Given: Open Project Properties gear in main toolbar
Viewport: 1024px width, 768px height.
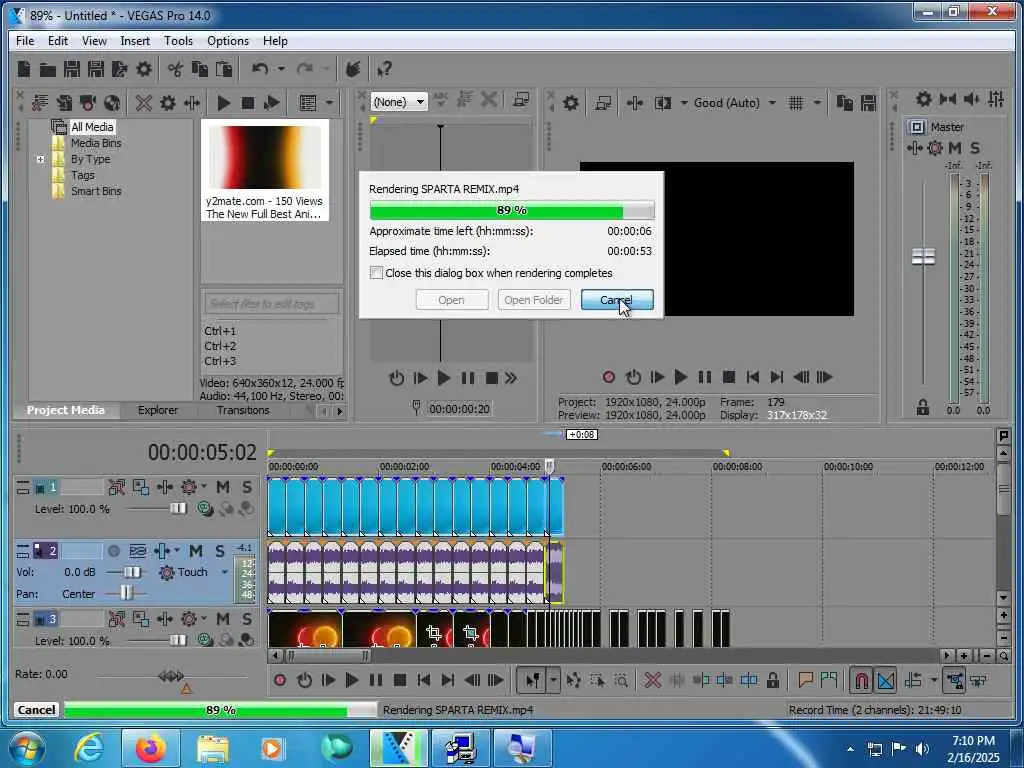Looking at the screenshot, I should [x=144, y=69].
